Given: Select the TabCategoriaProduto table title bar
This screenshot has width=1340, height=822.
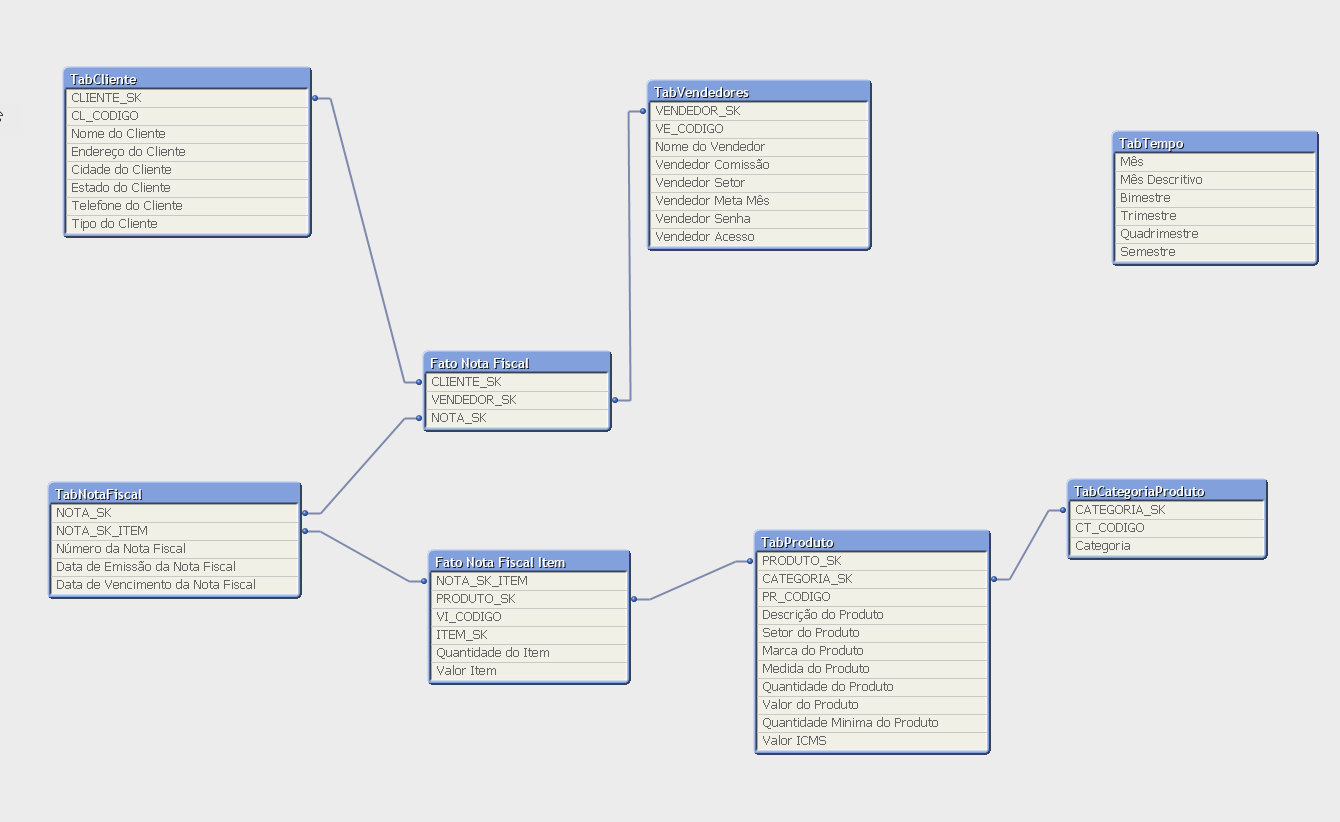Looking at the screenshot, I should [x=1167, y=491].
